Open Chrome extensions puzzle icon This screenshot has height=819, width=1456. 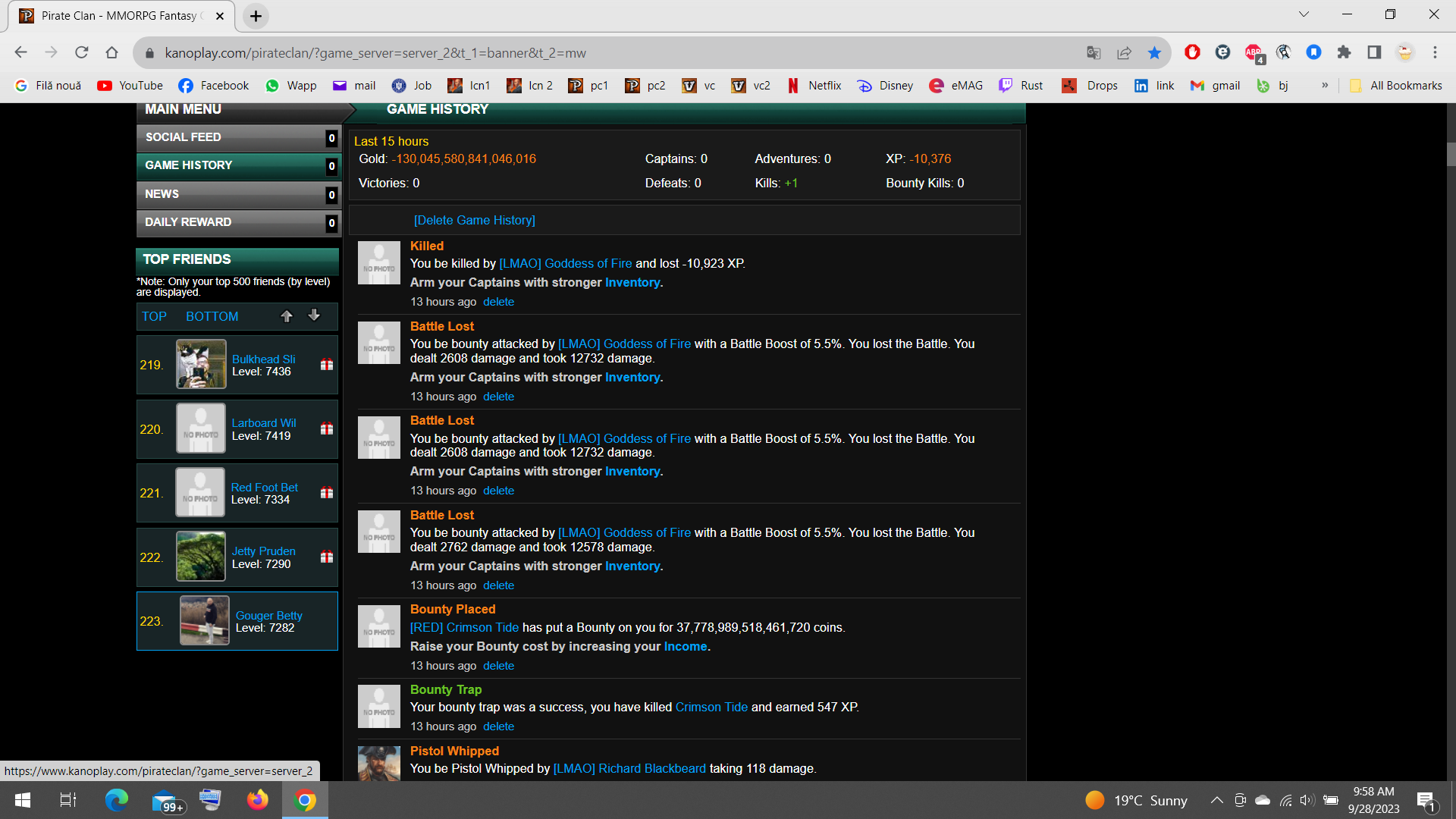(x=1344, y=52)
